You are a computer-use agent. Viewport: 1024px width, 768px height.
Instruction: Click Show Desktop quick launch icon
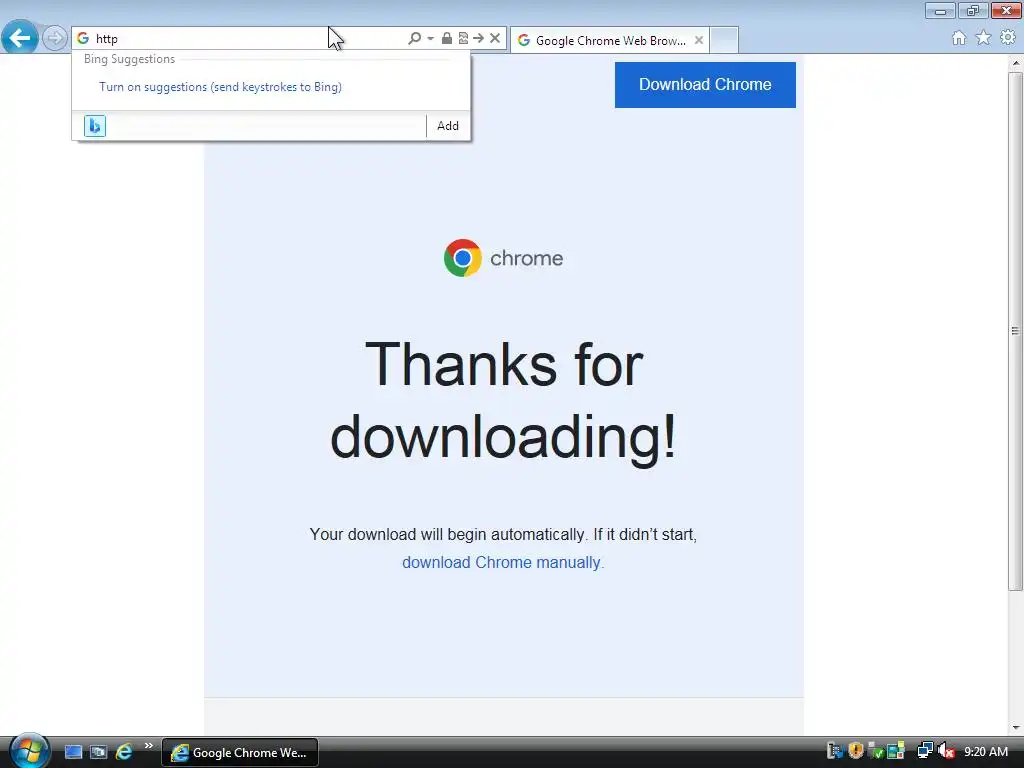(73, 752)
